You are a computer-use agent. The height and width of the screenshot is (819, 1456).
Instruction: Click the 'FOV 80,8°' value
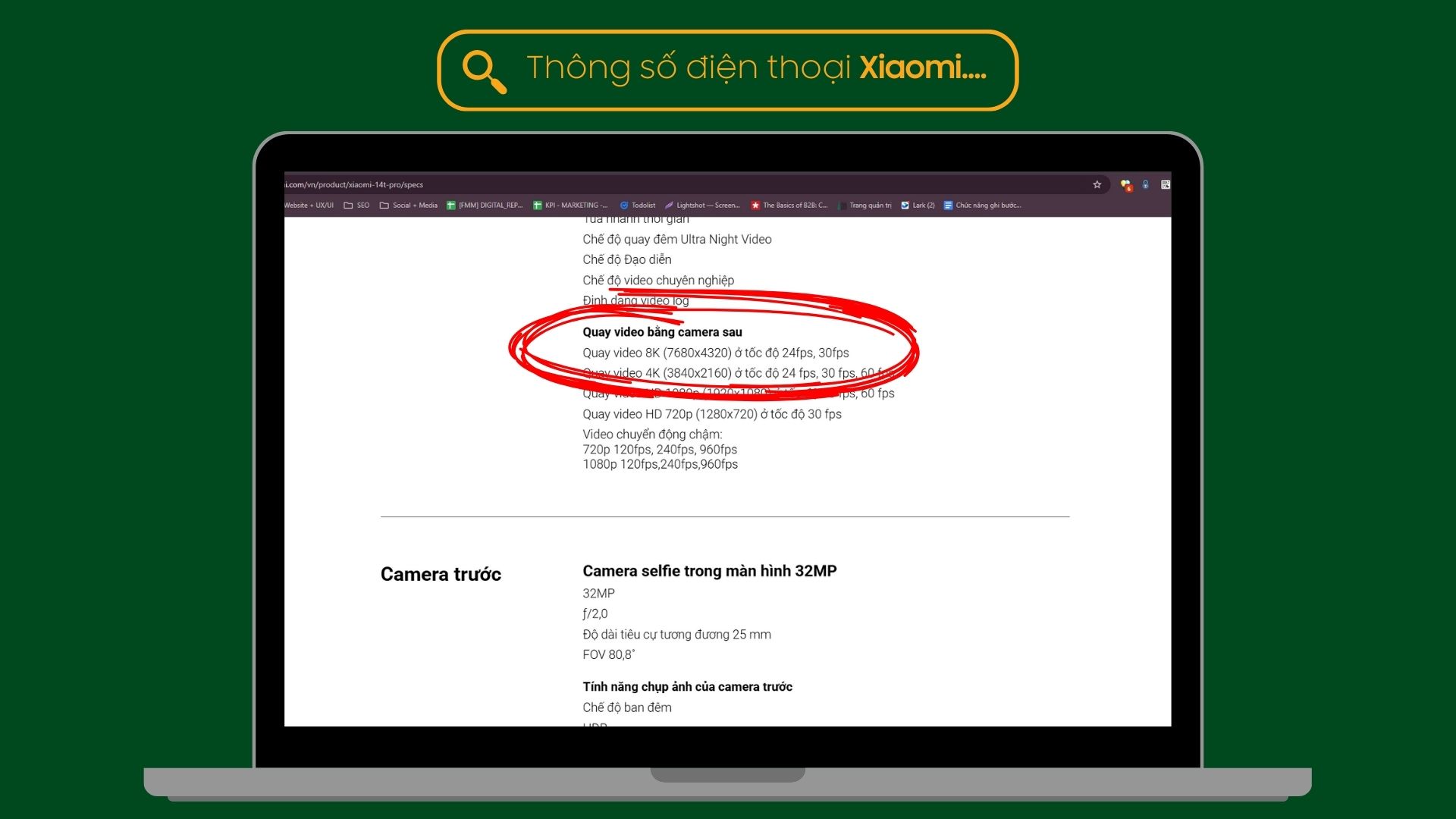(x=609, y=654)
